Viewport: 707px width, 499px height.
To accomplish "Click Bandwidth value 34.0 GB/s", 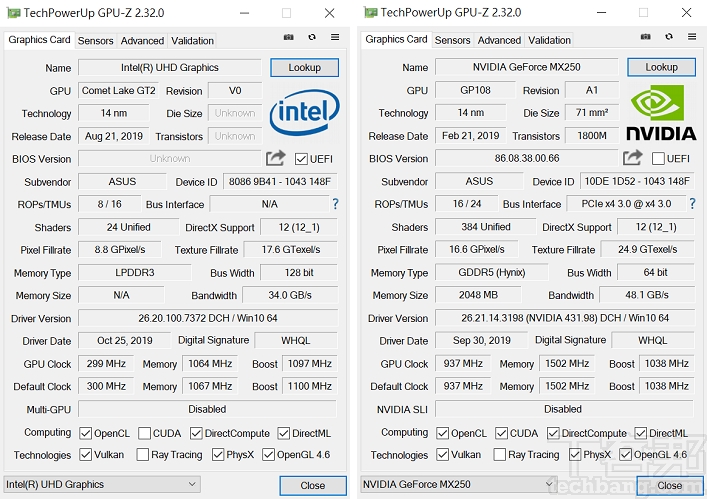I will [x=290, y=295].
